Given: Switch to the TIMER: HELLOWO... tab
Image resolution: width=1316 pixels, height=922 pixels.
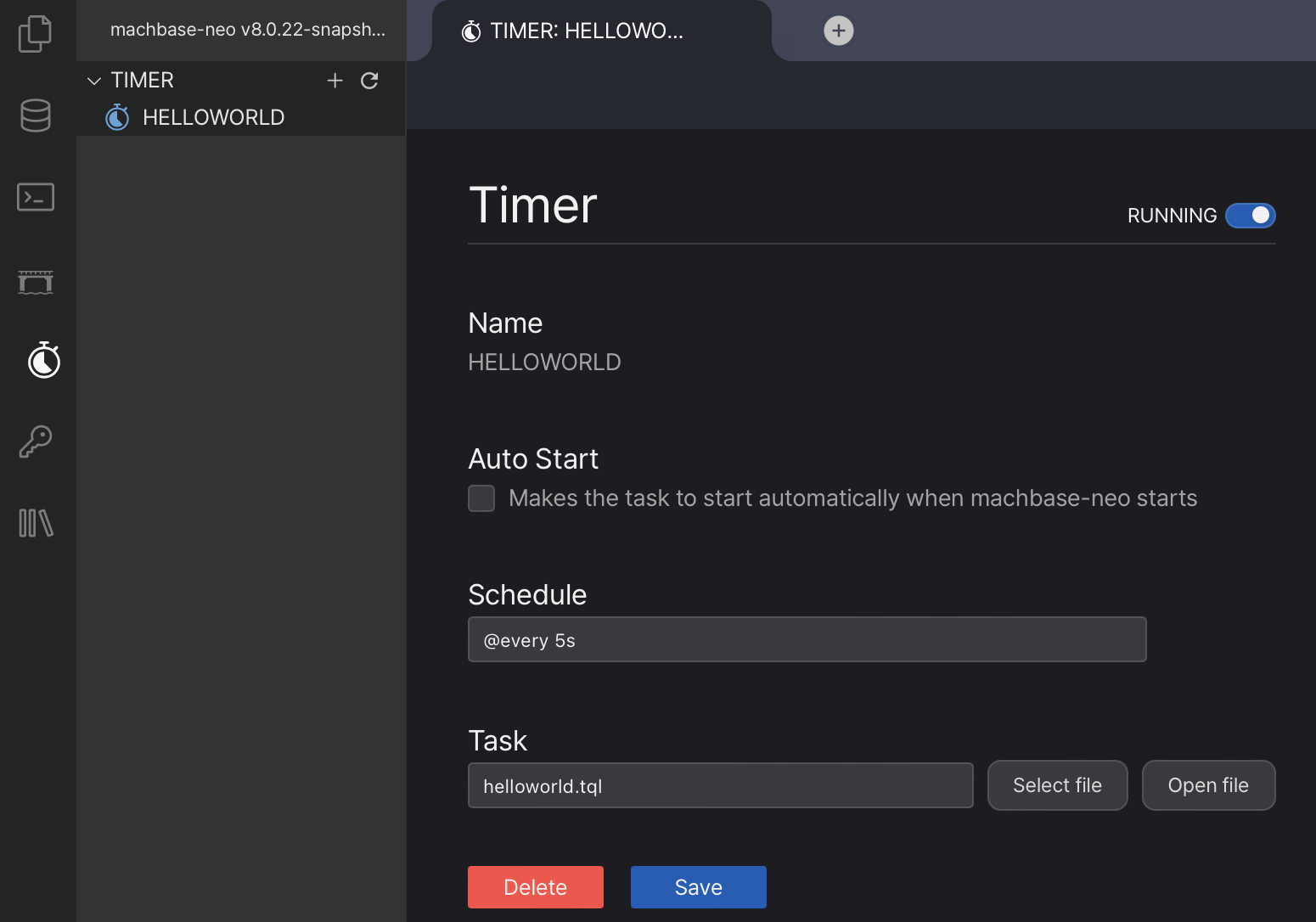Looking at the screenshot, I should 586,31.
